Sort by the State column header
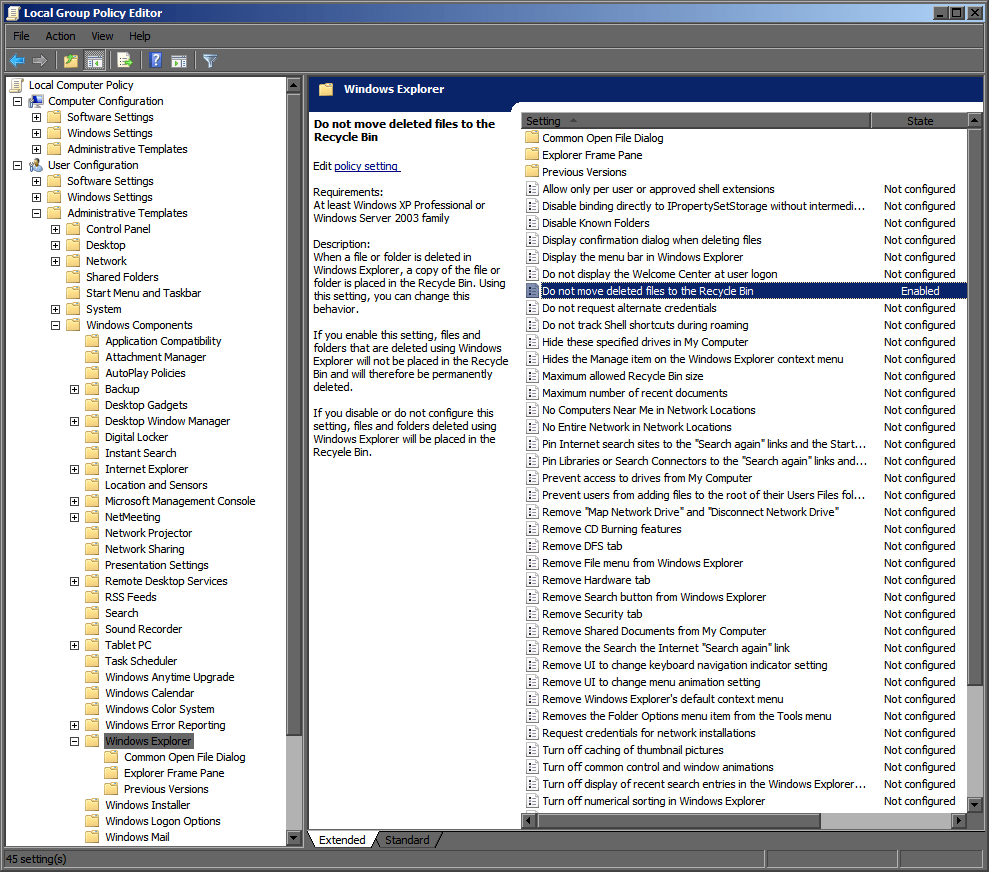This screenshot has width=989, height=872. coord(920,120)
